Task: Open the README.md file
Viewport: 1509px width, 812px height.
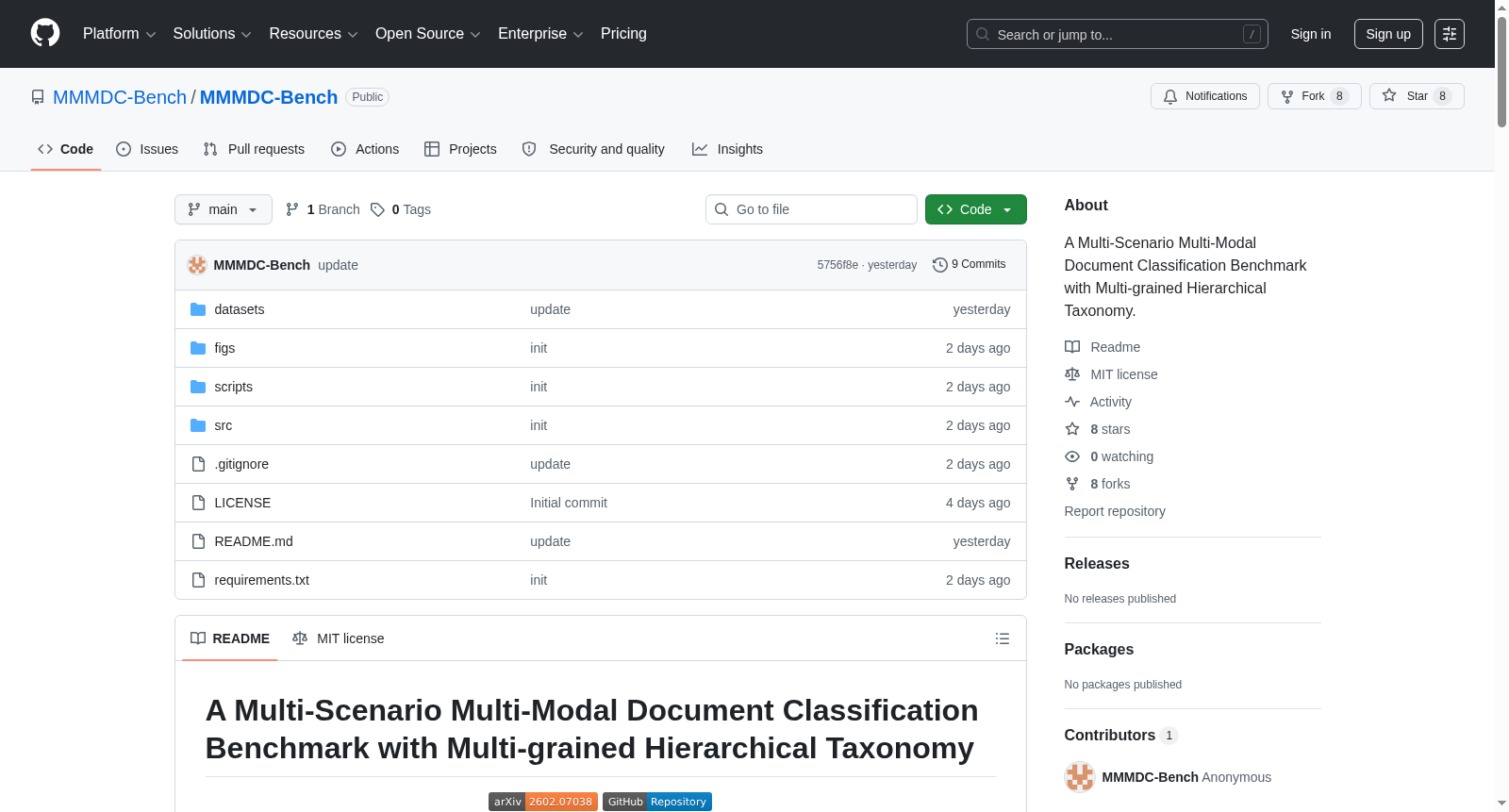Action: coord(254,541)
